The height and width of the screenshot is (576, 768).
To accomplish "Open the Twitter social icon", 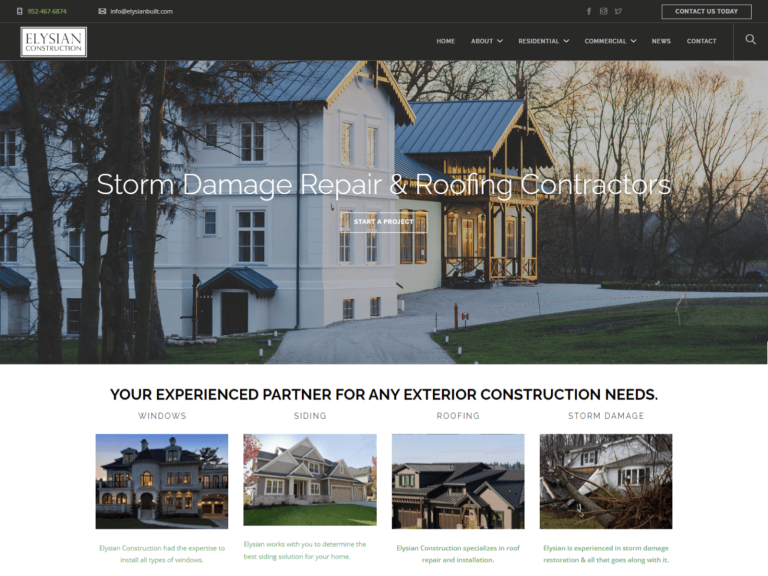I will click(618, 11).
